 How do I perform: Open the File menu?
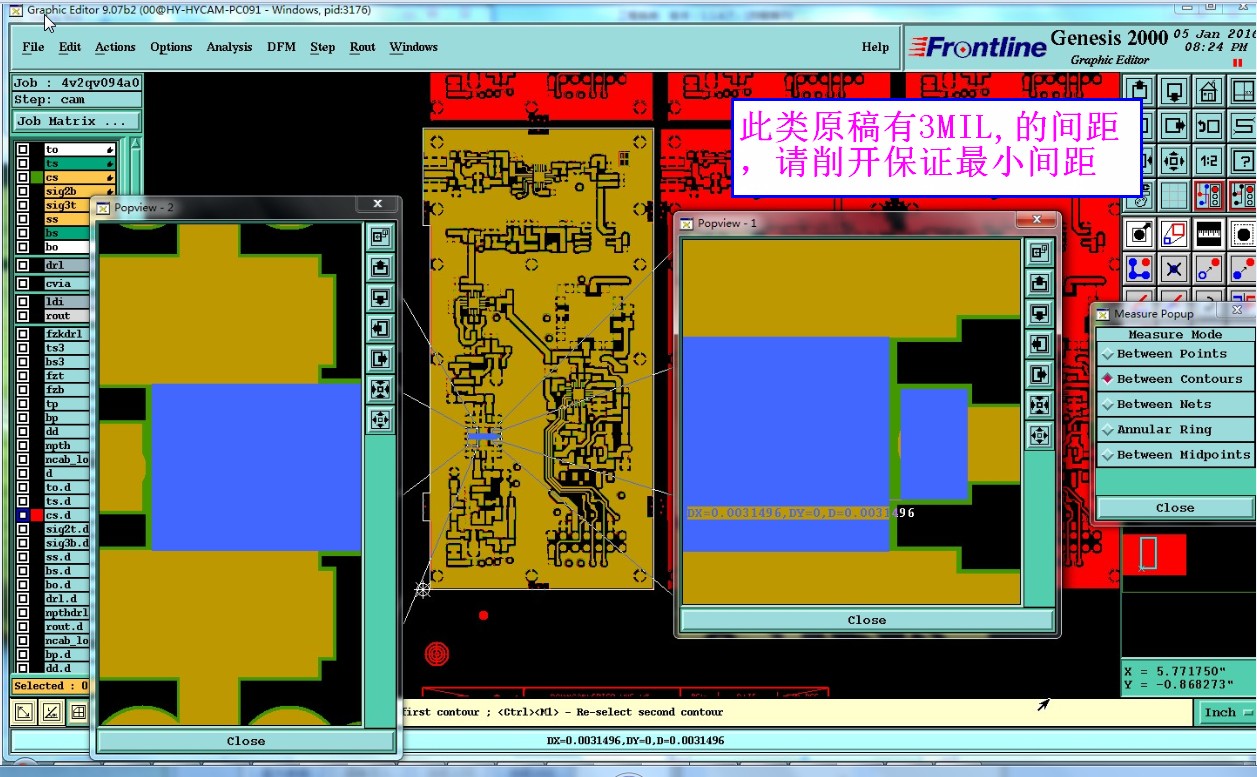33,47
